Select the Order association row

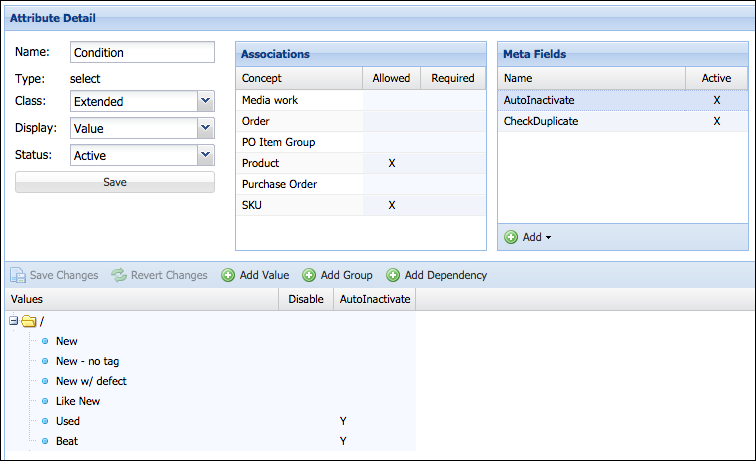361,121
